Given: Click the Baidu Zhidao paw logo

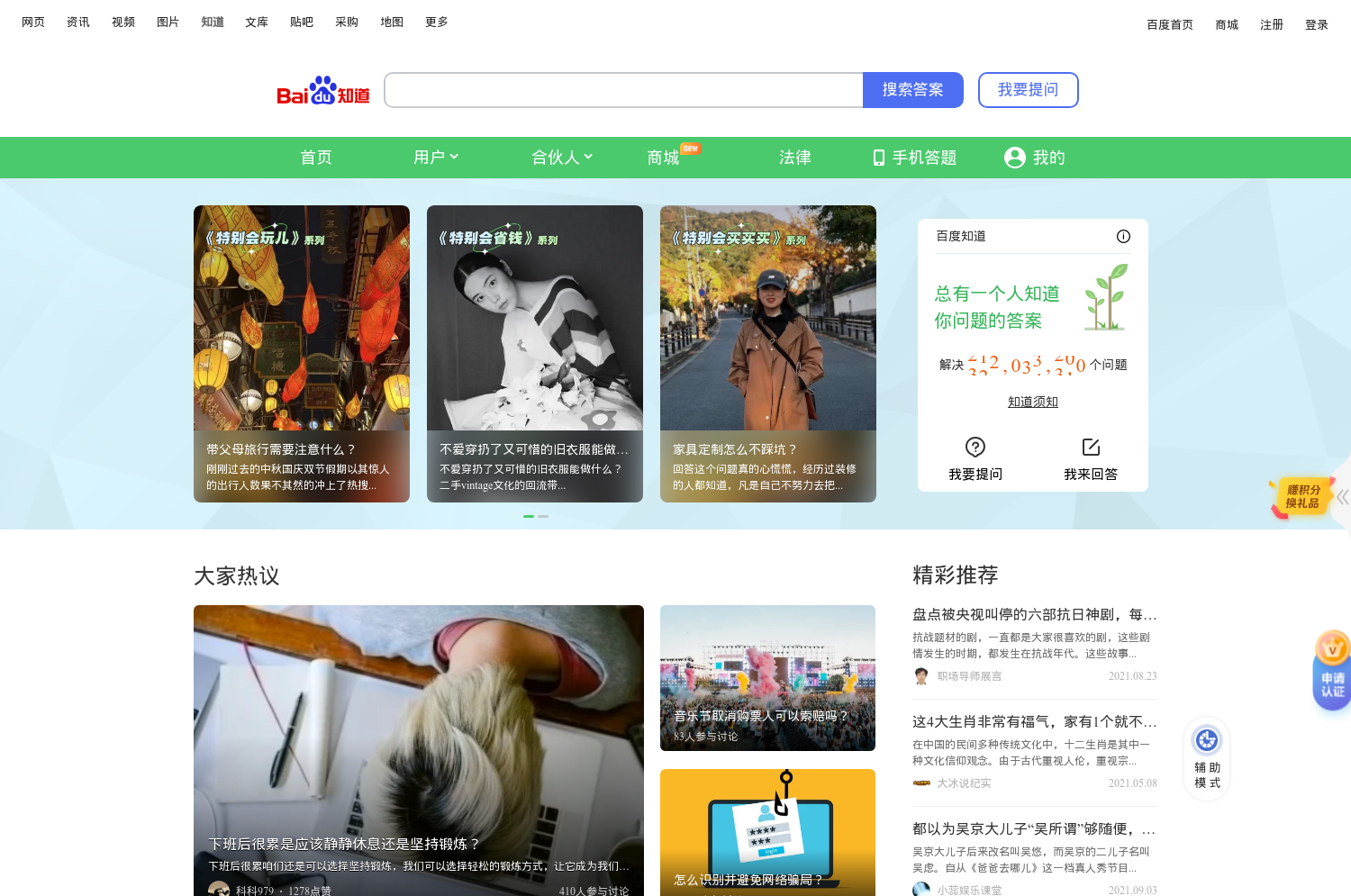Looking at the screenshot, I should click(322, 91).
